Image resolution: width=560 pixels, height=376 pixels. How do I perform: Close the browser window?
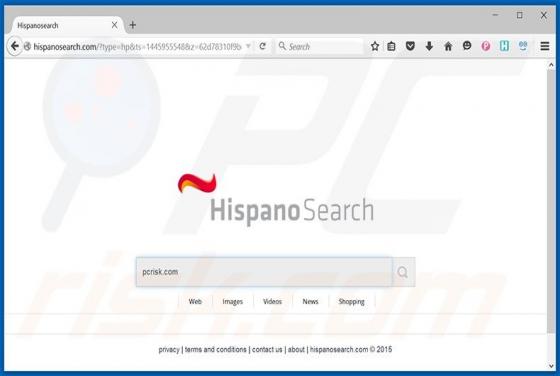click(544, 15)
